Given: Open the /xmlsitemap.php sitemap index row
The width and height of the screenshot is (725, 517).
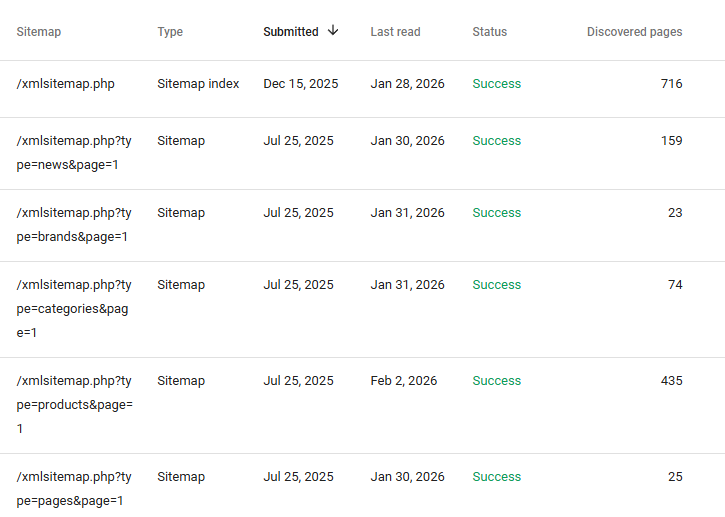Looking at the screenshot, I should (x=66, y=84).
